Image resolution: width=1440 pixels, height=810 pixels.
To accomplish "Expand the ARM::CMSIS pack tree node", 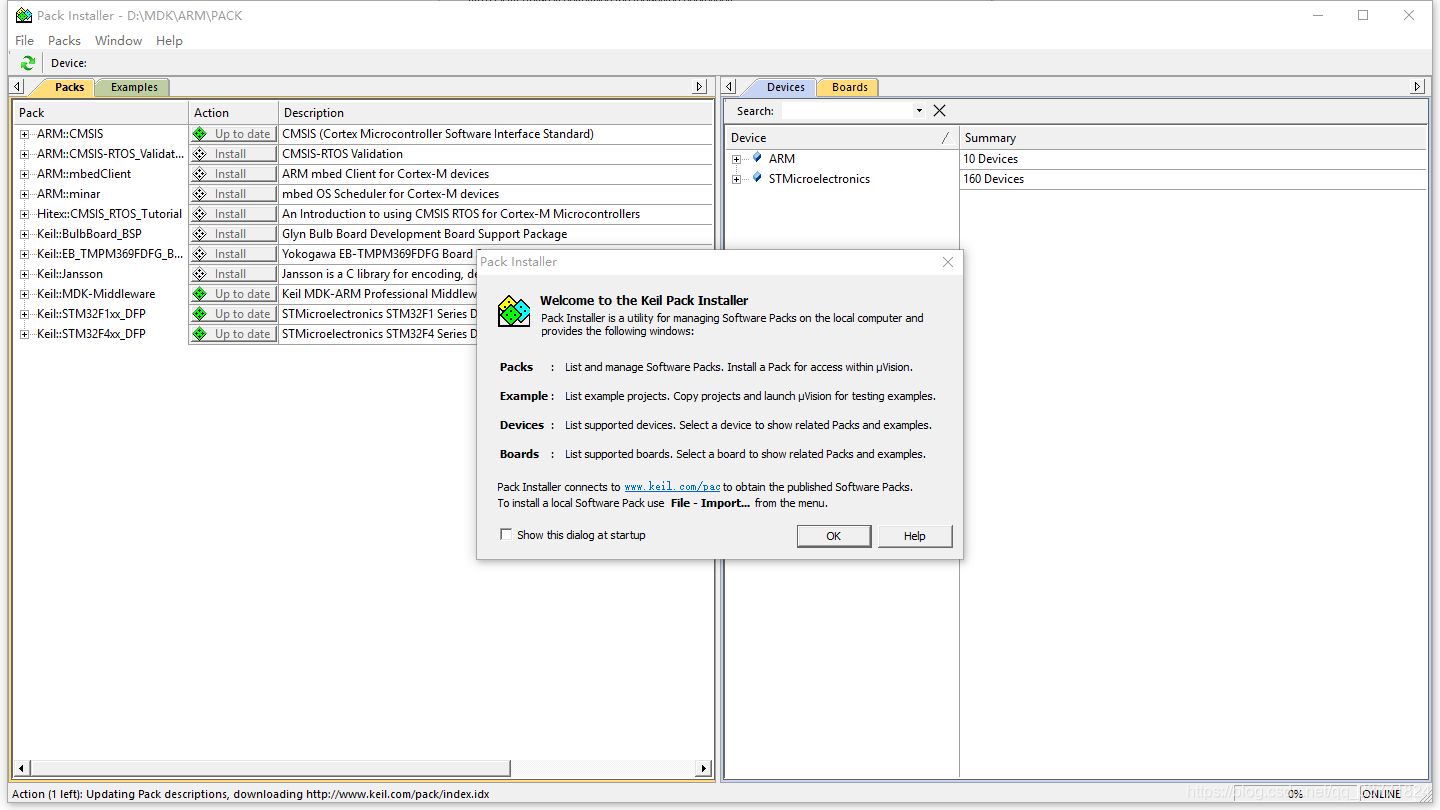I will pos(25,134).
